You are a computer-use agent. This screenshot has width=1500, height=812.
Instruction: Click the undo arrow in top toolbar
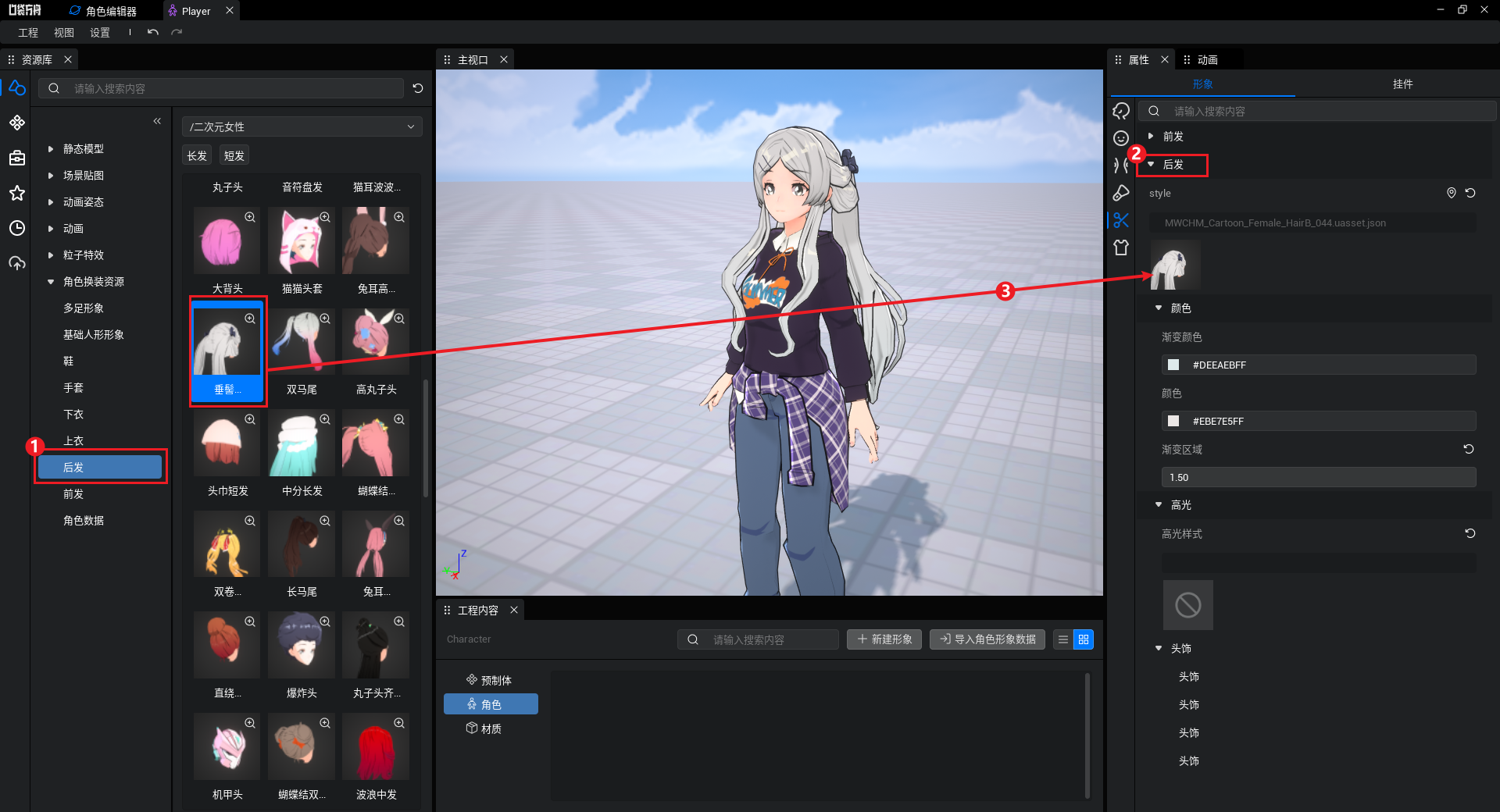click(153, 32)
